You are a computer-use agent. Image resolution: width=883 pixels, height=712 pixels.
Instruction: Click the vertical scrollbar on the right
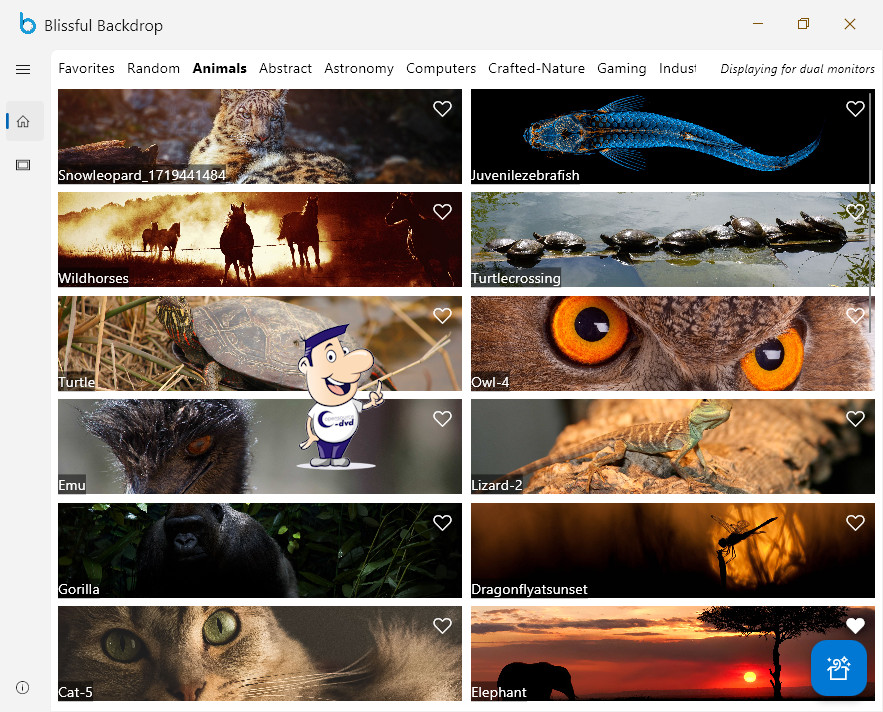(x=871, y=210)
